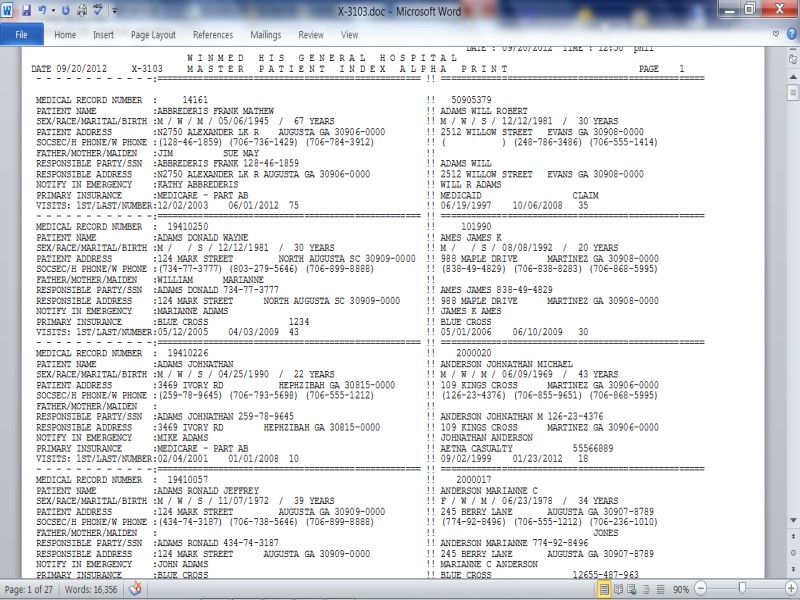Open the References tab
This screenshot has height=600, width=800.
pyautogui.click(x=213, y=35)
